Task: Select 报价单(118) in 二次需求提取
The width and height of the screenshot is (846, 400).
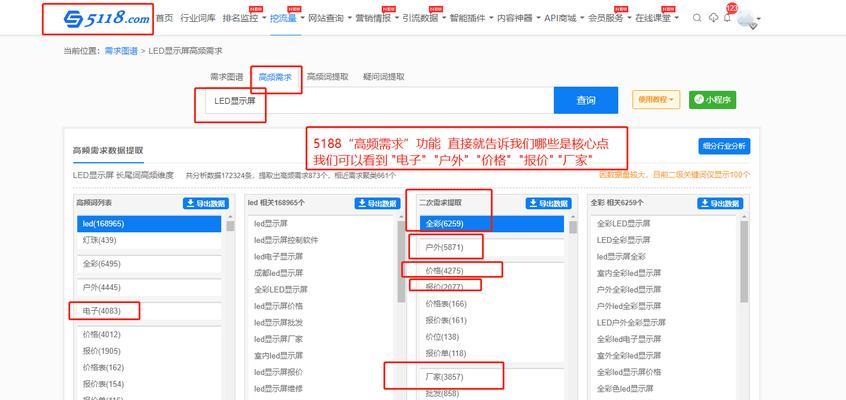Action: 492,354
